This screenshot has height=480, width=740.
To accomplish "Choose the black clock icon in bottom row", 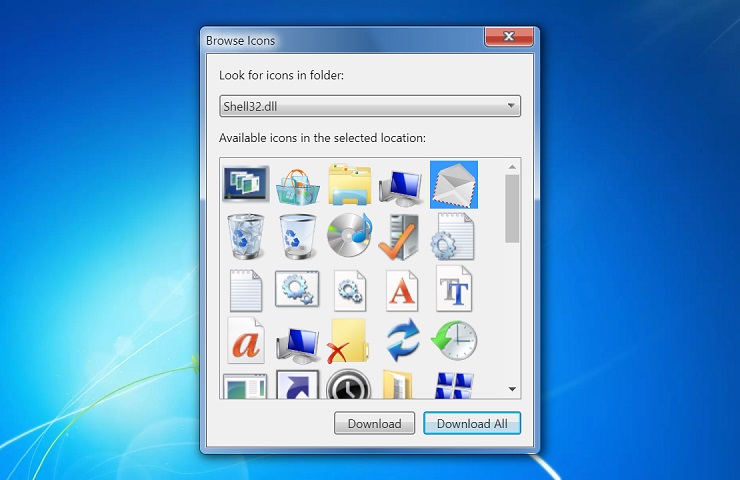I will (349, 384).
